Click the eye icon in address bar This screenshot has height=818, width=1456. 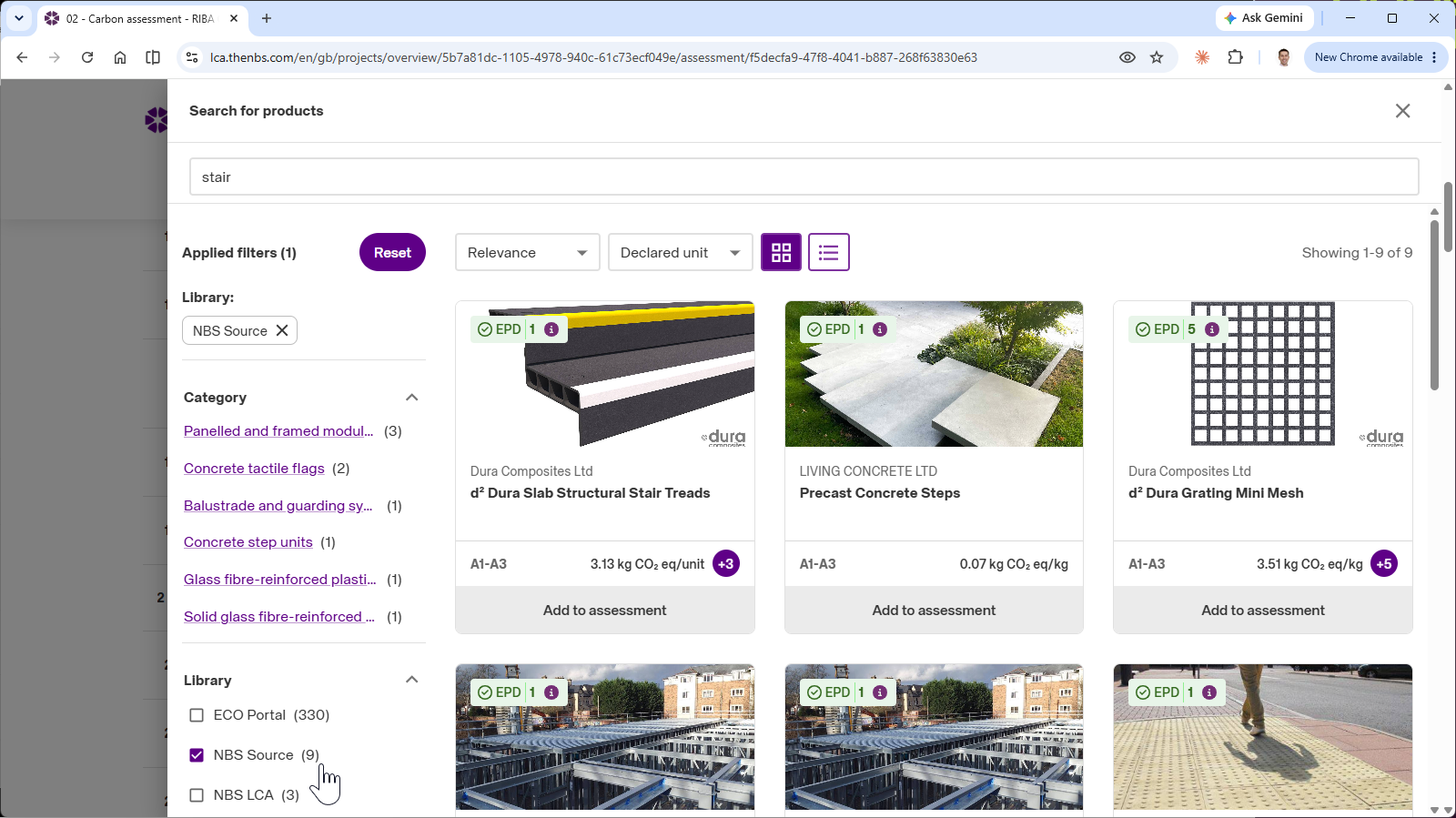click(x=1127, y=57)
